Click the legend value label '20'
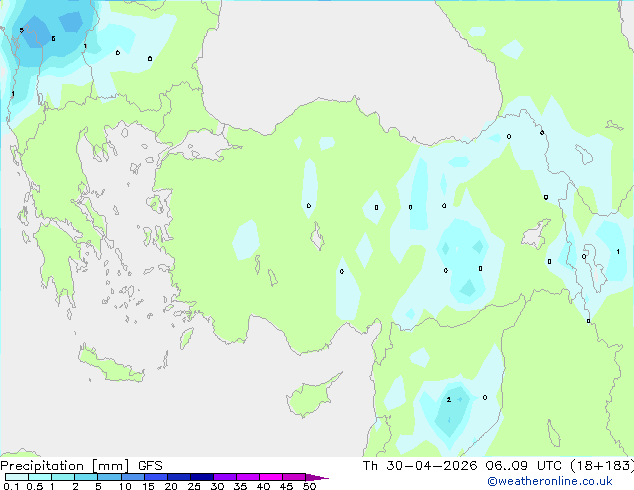This screenshot has height=490, width=634. coord(171,486)
